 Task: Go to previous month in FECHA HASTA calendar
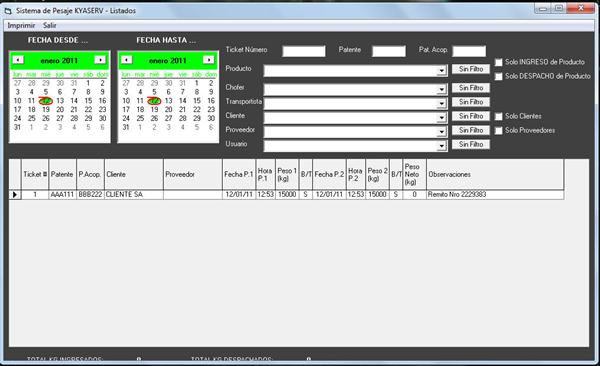tap(126, 60)
